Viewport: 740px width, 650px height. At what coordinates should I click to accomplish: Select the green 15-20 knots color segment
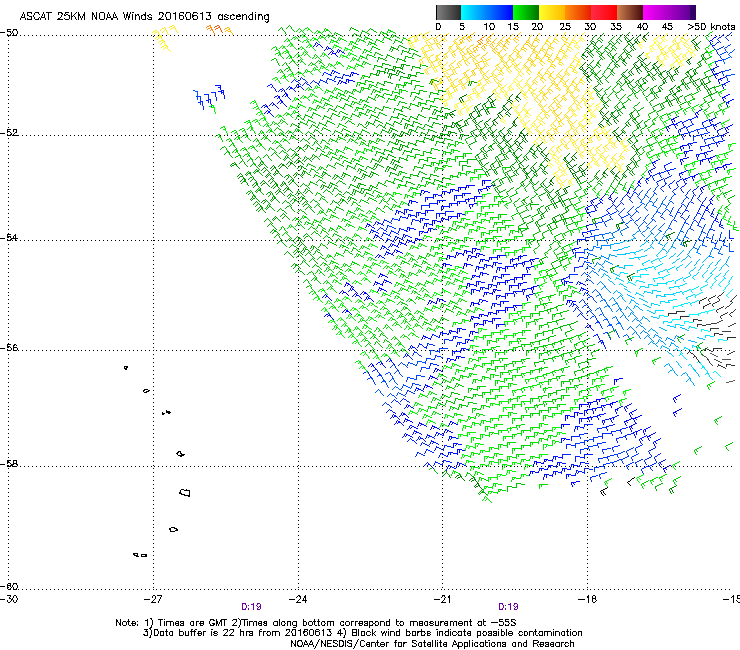coord(526,12)
